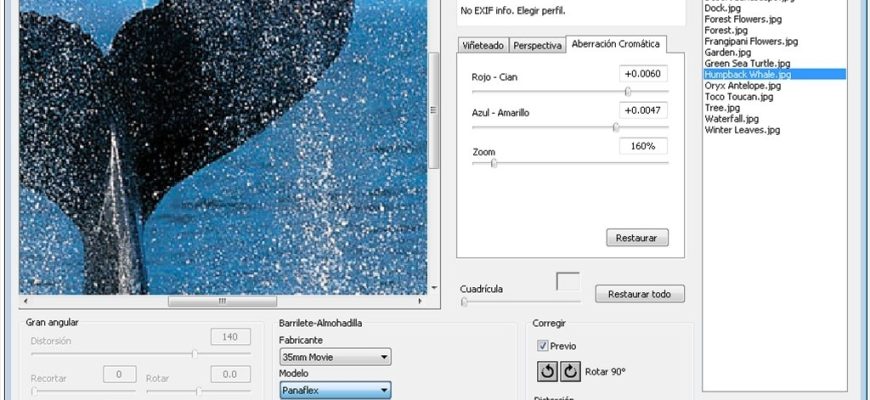Click the Rojo - Cian value field

pyautogui.click(x=643, y=74)
